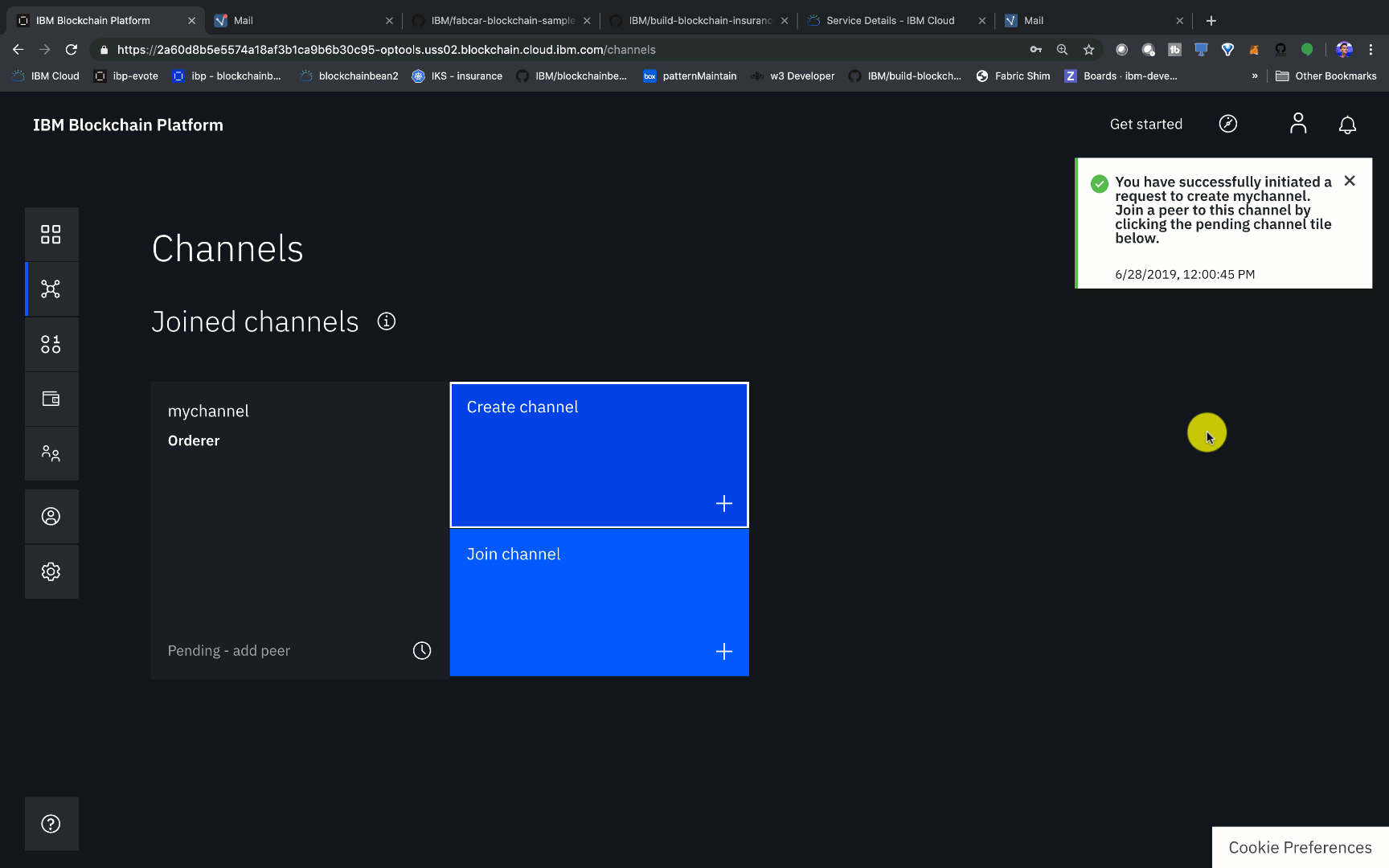This screenshot has width=1389, height=868.
Task: Open the IBM Cloud bookmark
Action: [x=46, y=76]
